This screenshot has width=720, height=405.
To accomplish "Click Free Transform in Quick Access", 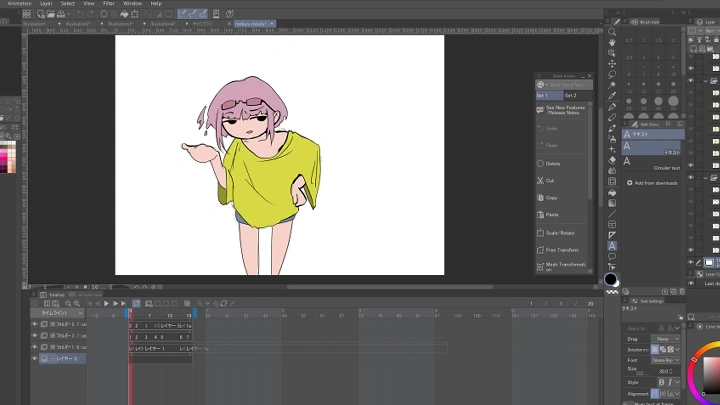I will pos(561,250).
